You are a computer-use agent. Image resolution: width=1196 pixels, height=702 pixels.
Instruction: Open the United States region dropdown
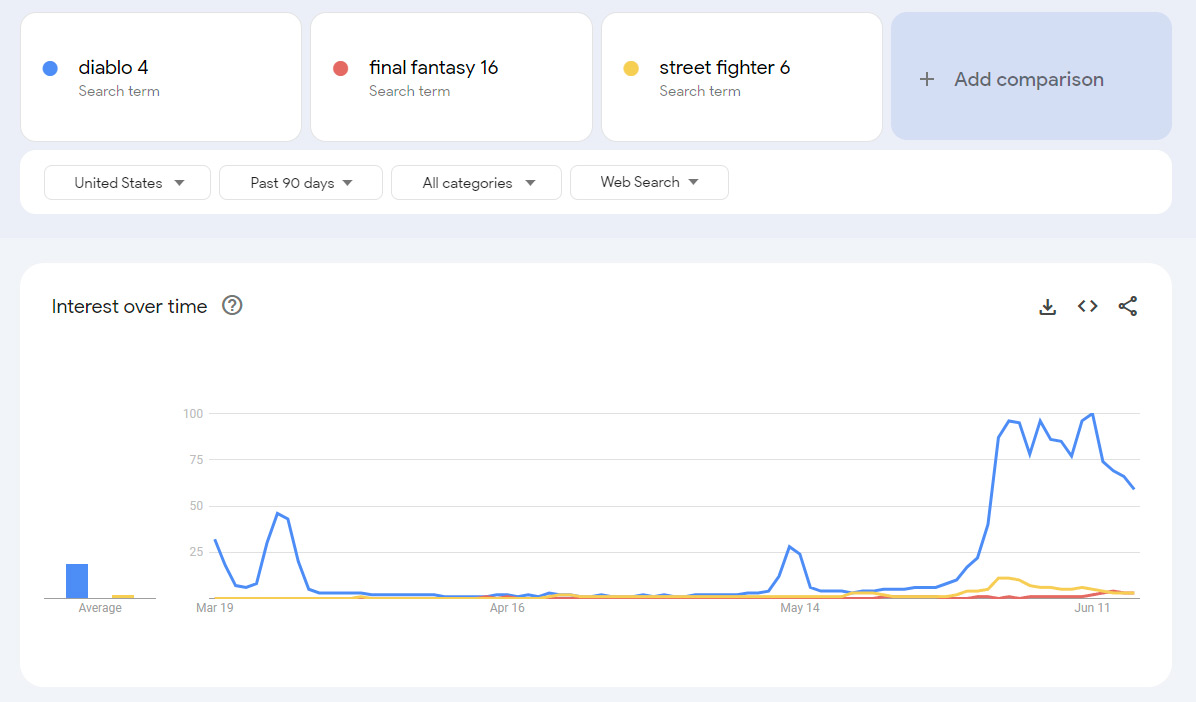pyautogui.click(x=128, y=183)
